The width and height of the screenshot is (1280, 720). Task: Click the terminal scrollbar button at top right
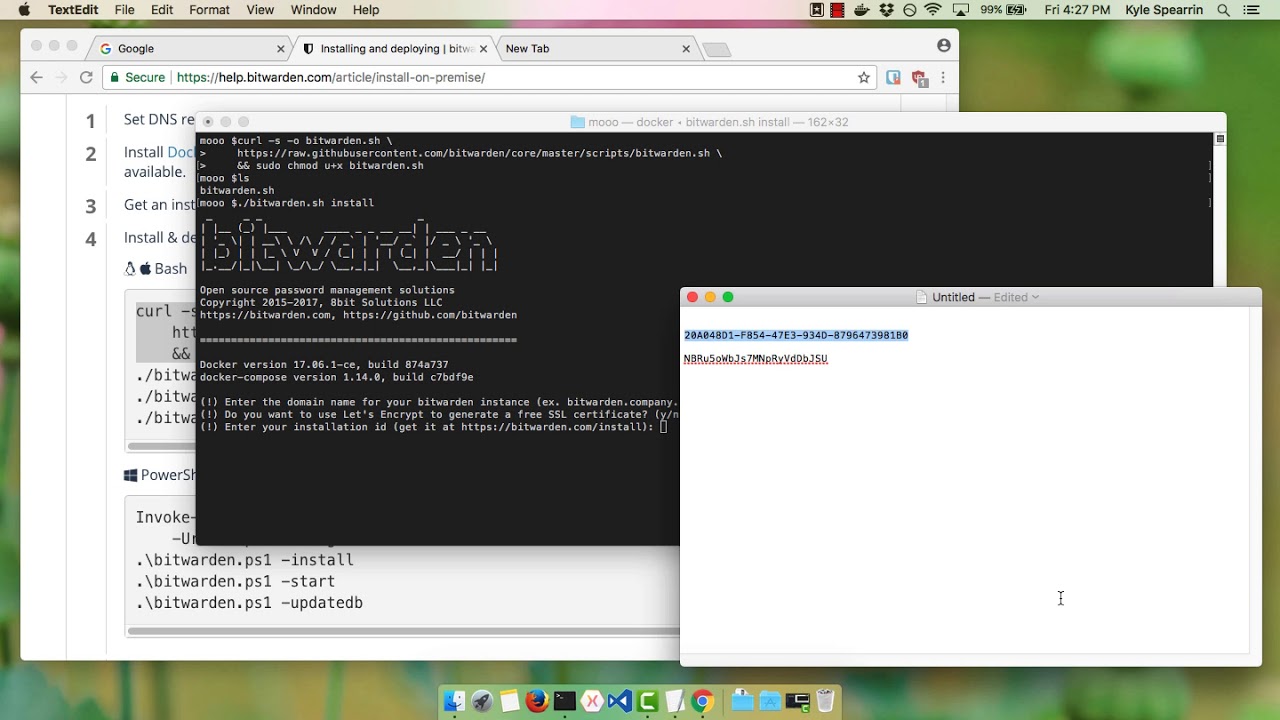(x=1219, y=139)
